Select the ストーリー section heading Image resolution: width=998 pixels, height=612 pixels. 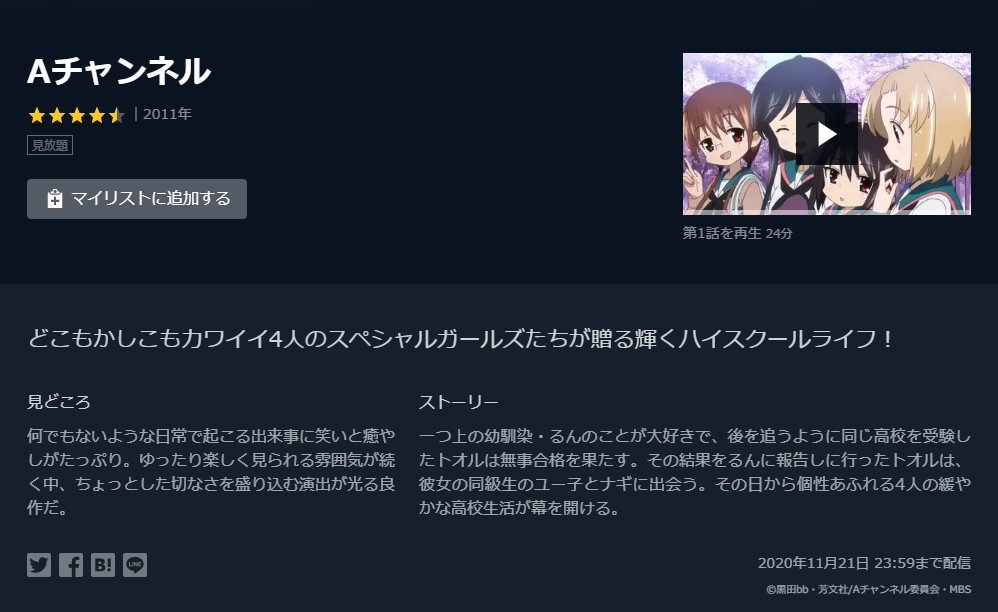click(x=458, y=402)
